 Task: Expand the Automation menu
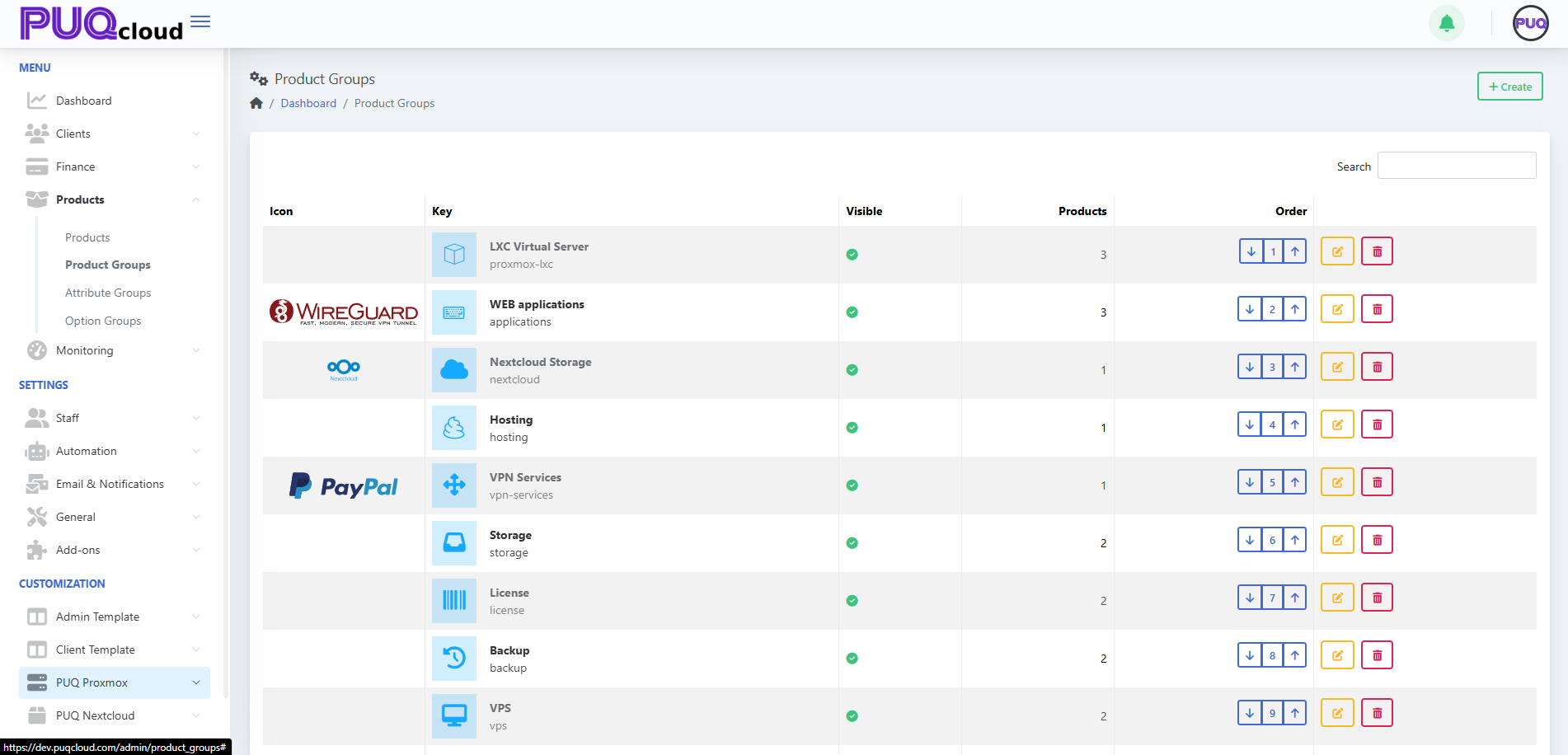[x=113, y=451]
